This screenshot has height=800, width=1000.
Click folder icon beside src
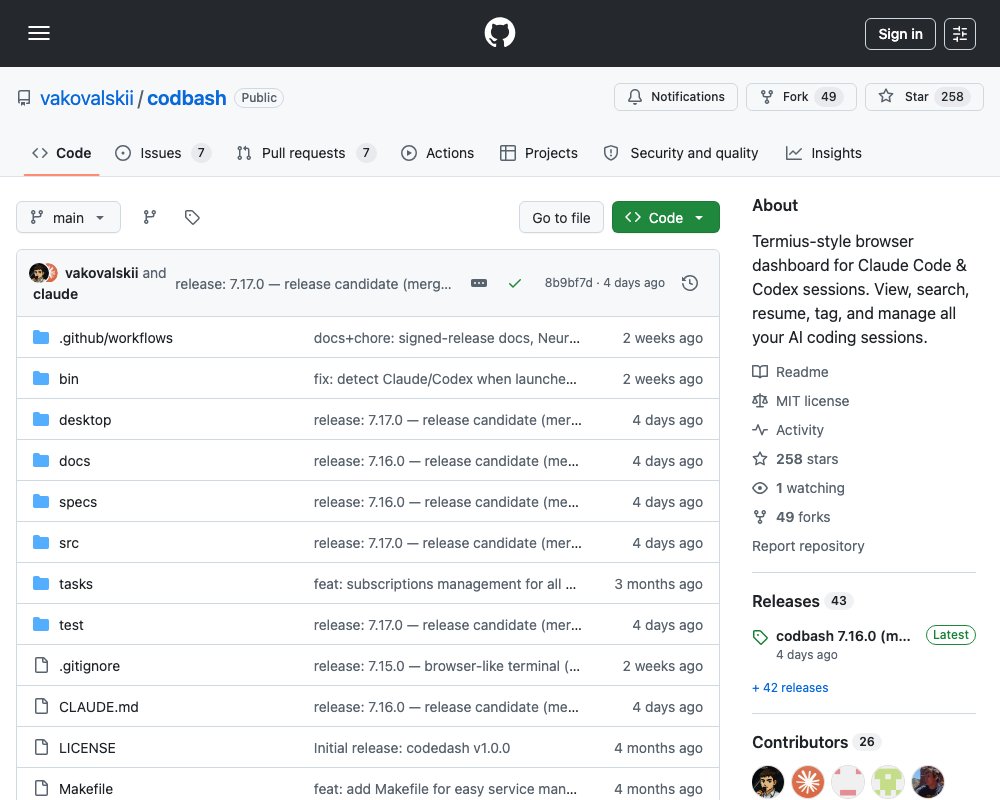pyautogui.click(x=41, y=542)
